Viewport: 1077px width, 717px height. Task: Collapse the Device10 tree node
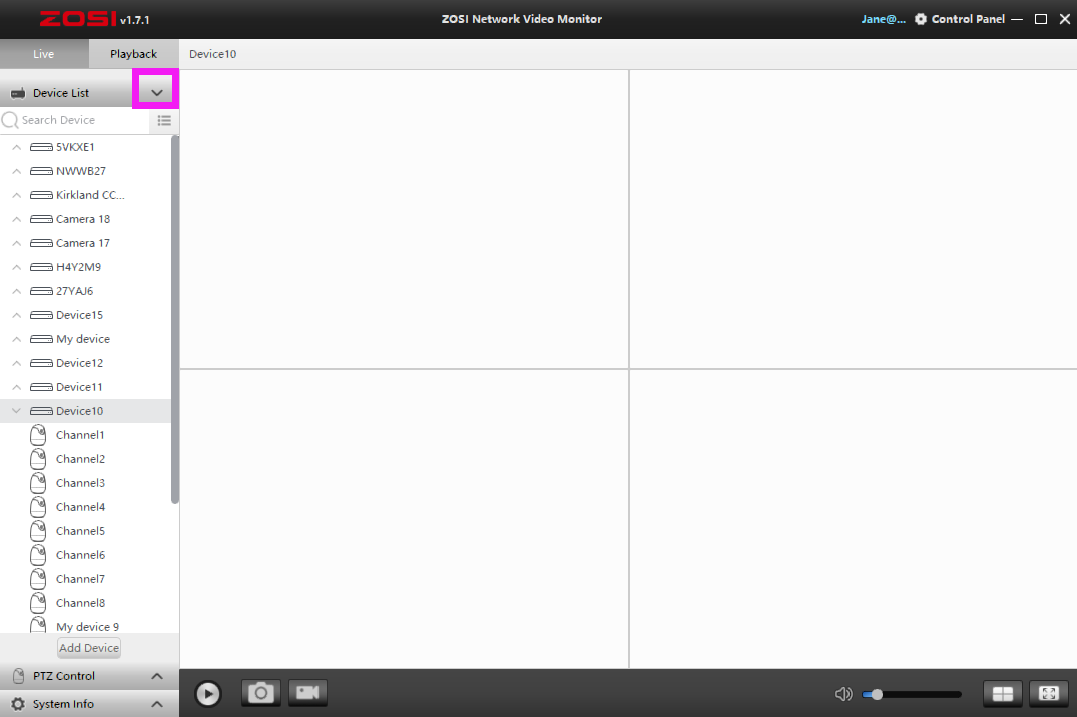tap(16, 411)
